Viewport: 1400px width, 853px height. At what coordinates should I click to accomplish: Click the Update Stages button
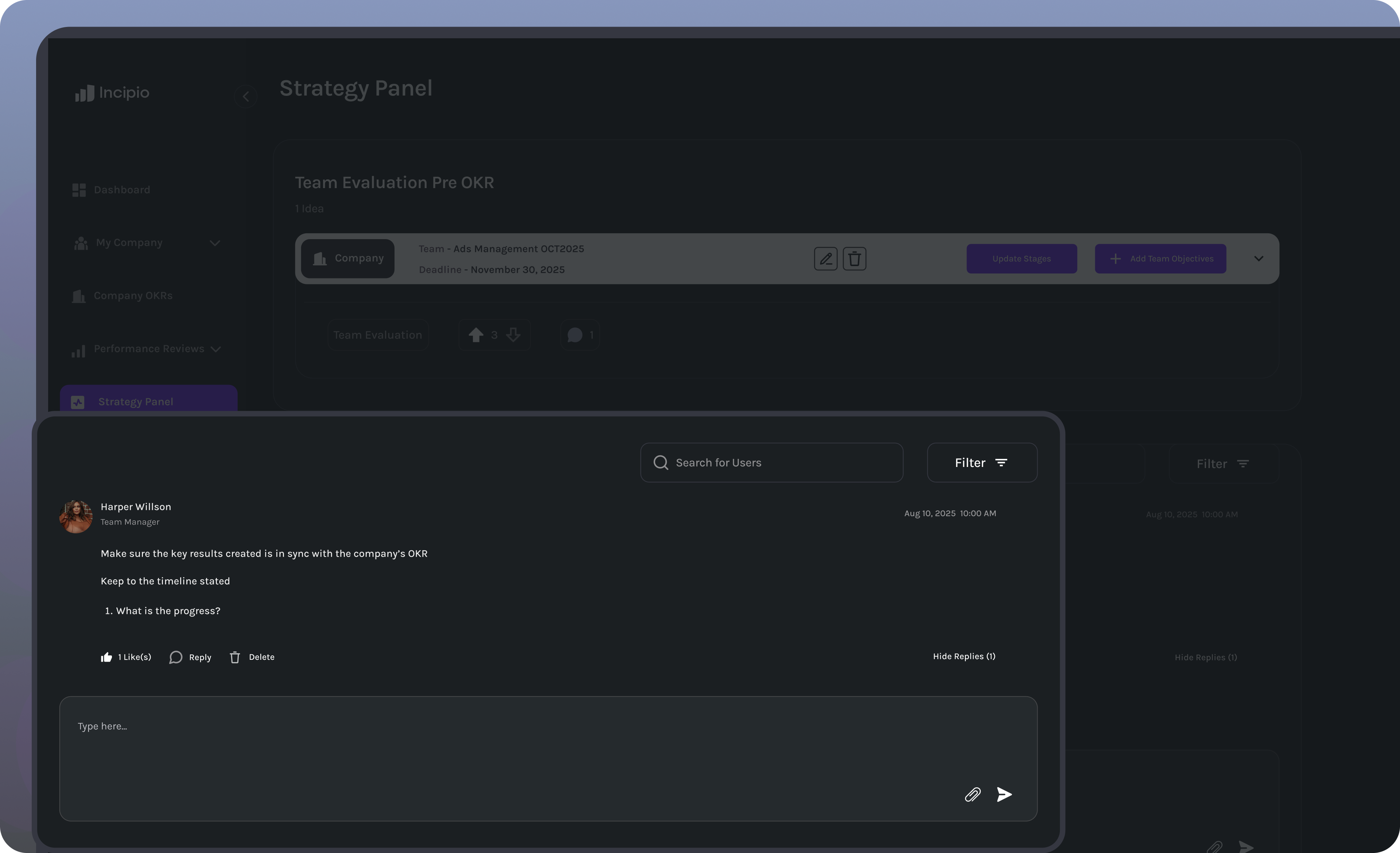click(1021, 258)
